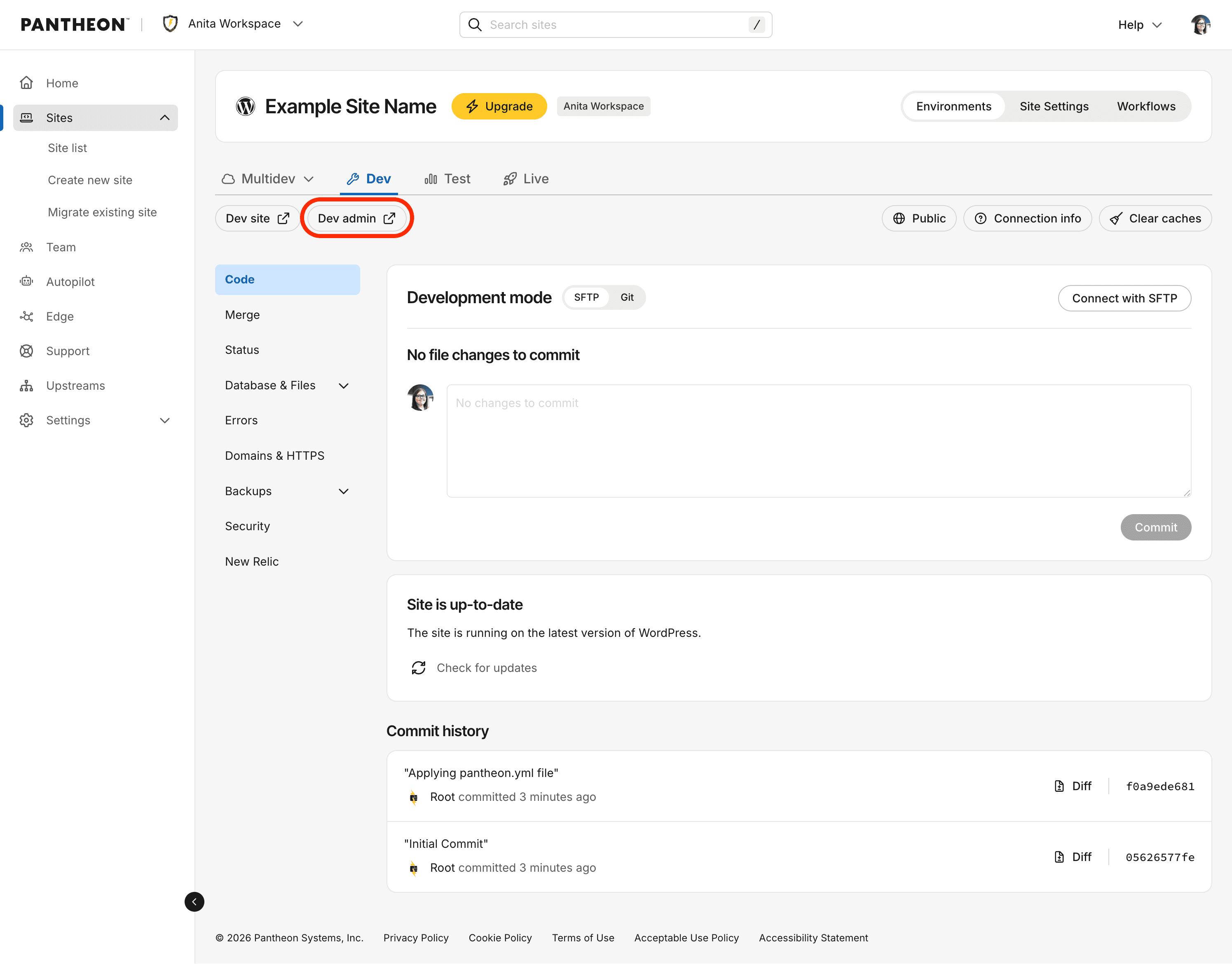The height and width of the screenshot is (964, 1232).
Task: Open the Workflows tab
Action: [x=1146, y=106]
